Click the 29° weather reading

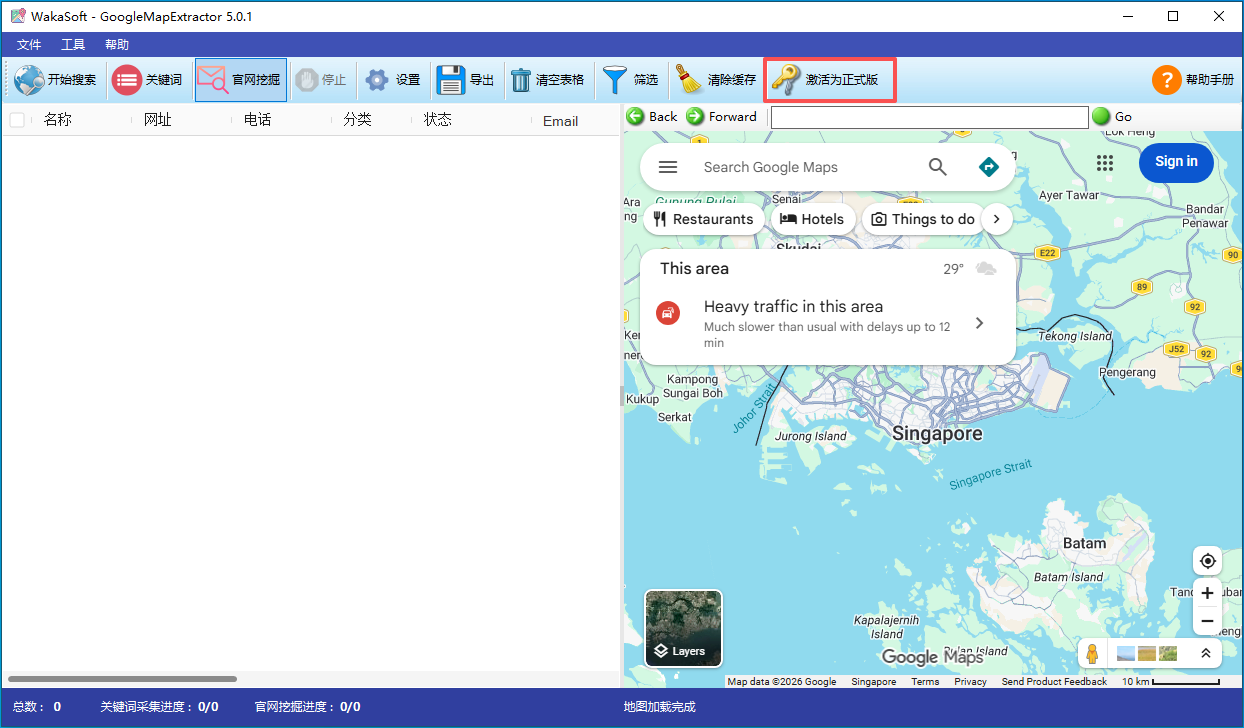(954, 269)
